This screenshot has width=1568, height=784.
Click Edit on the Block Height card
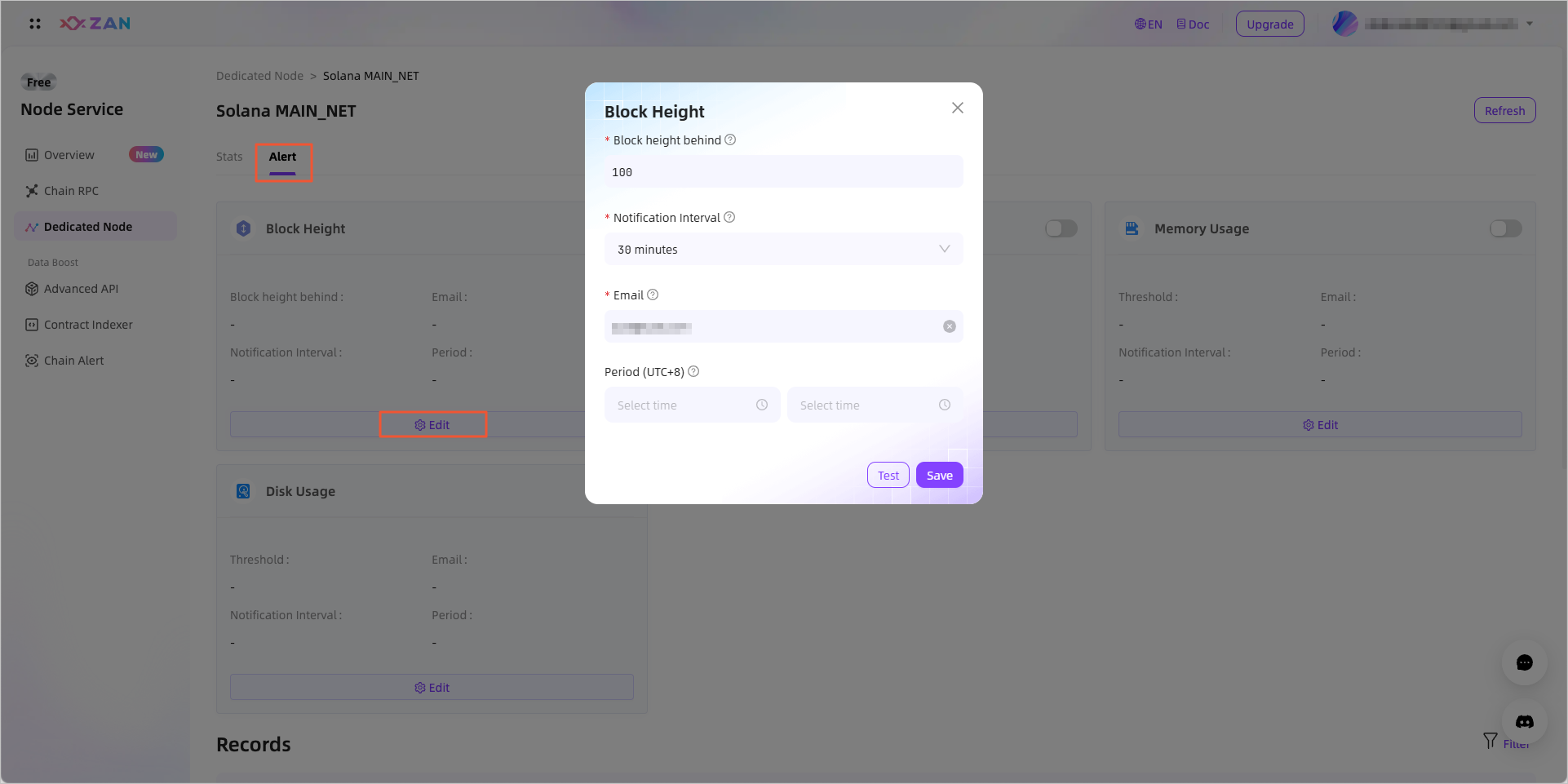coord(432,425)
